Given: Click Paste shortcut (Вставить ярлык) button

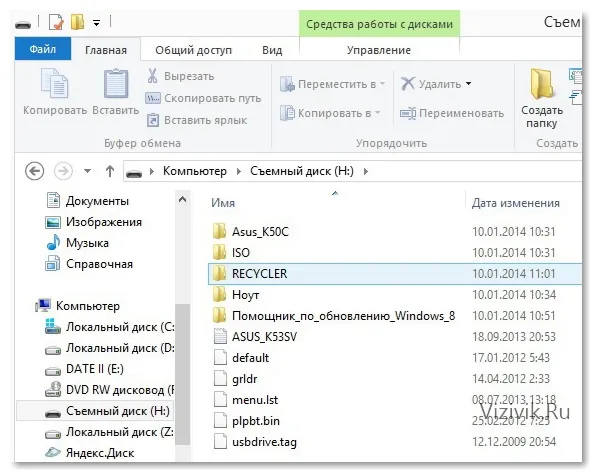Looking at the screenshot, I should 197,120.
